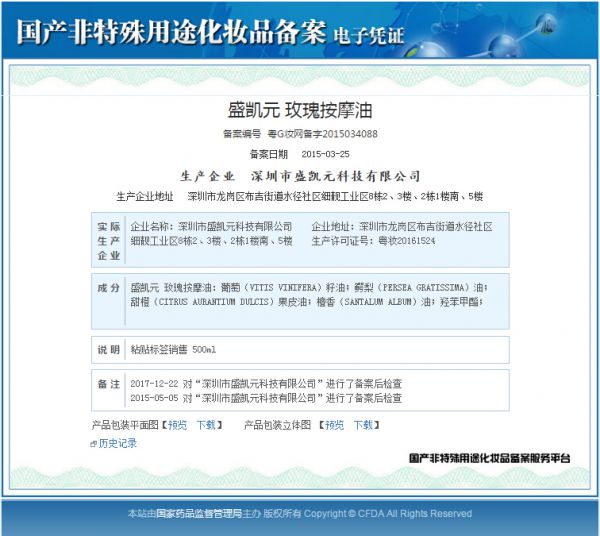Download the 产品包装平面图 image
Viewport: 600px width, 536px height.
click(x=206, y=425)
